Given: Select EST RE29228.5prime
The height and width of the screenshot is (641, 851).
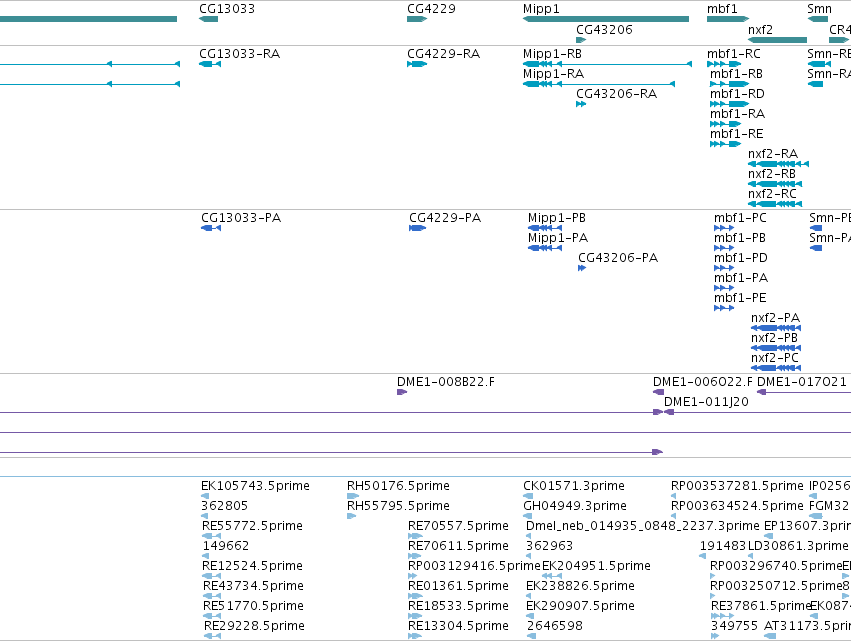Looking at the screenshot, I should tap(254, 626).
